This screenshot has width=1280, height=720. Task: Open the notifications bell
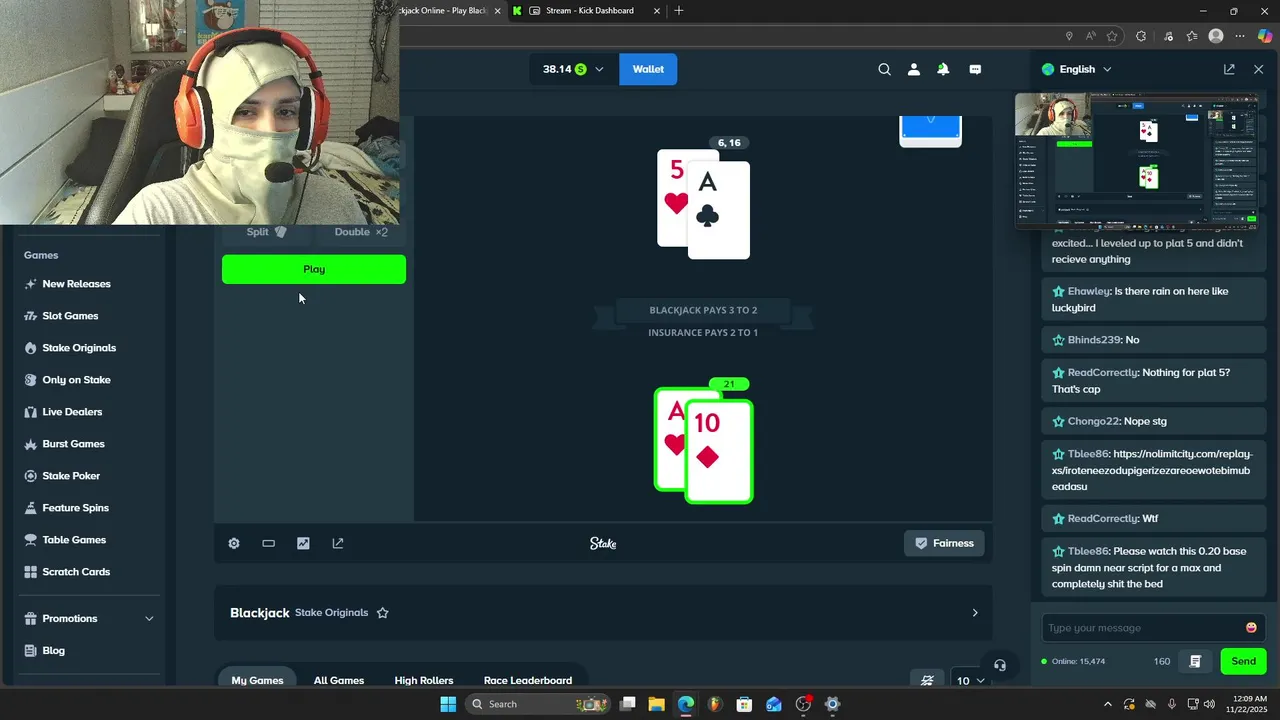(x=943, y=69)
